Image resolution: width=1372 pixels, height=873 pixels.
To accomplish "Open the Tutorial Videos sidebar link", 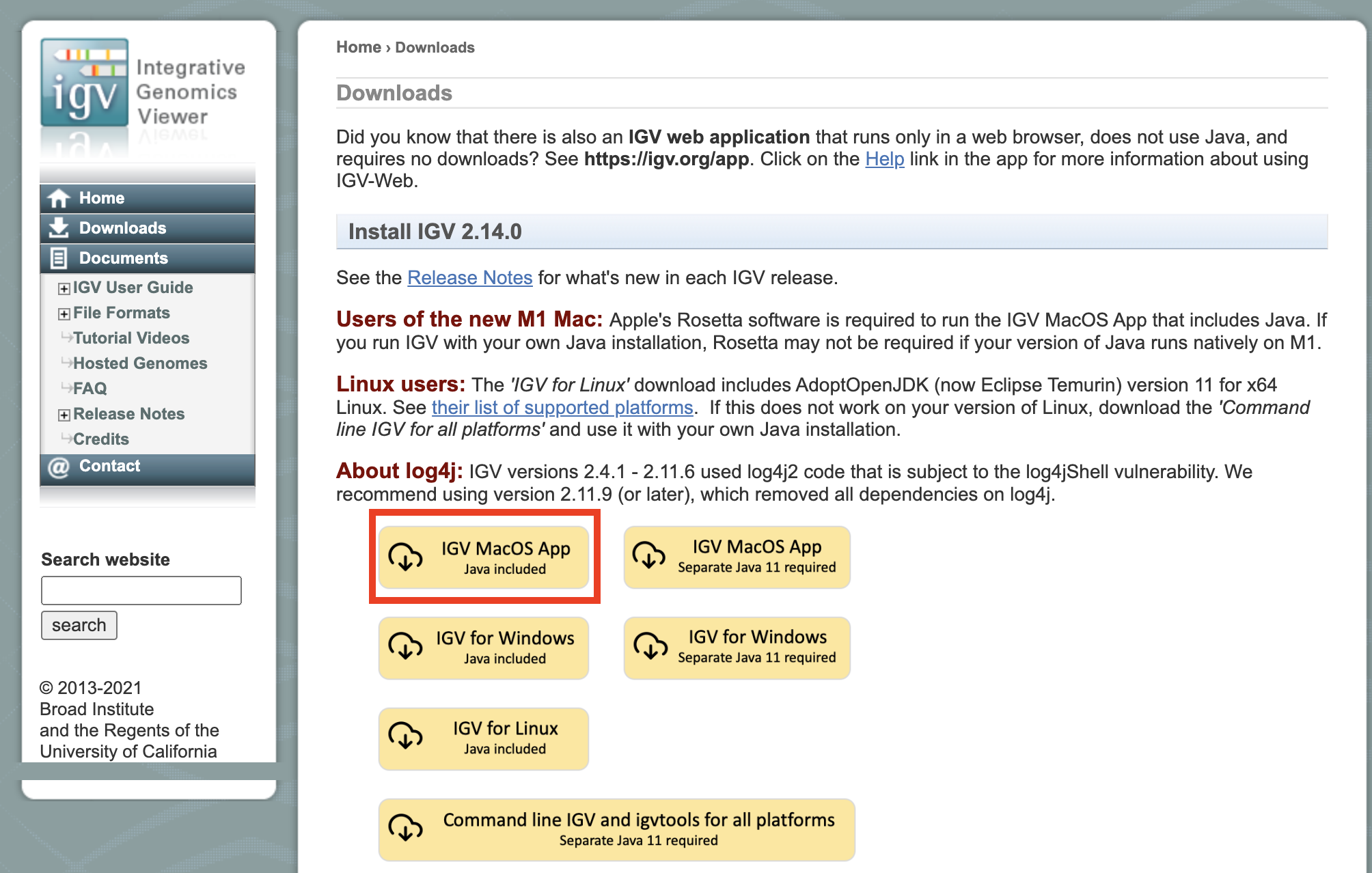I will (131, 338).
